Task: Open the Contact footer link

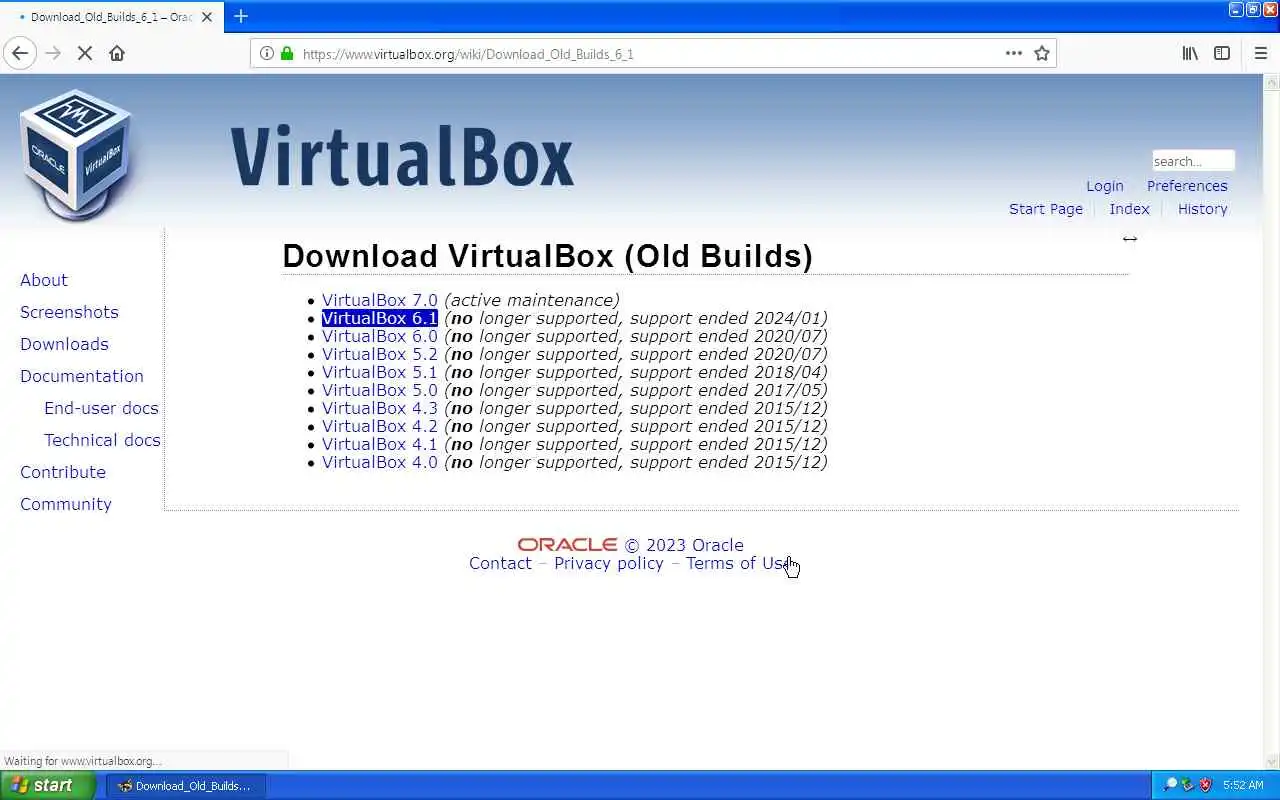Action: (500, 563)
